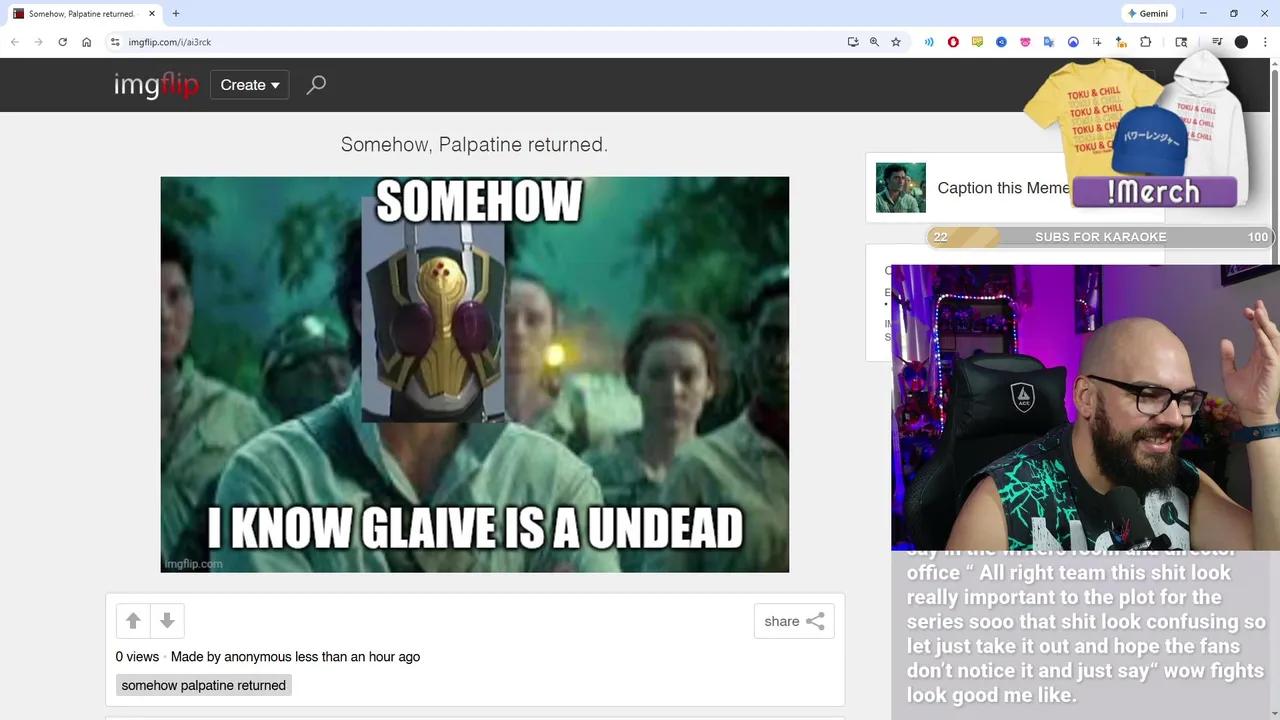Image resolution: width=1280 pixels, height=720 pixels.
Task: Open the red ad blocker extension icon
Action: point(953,42)
